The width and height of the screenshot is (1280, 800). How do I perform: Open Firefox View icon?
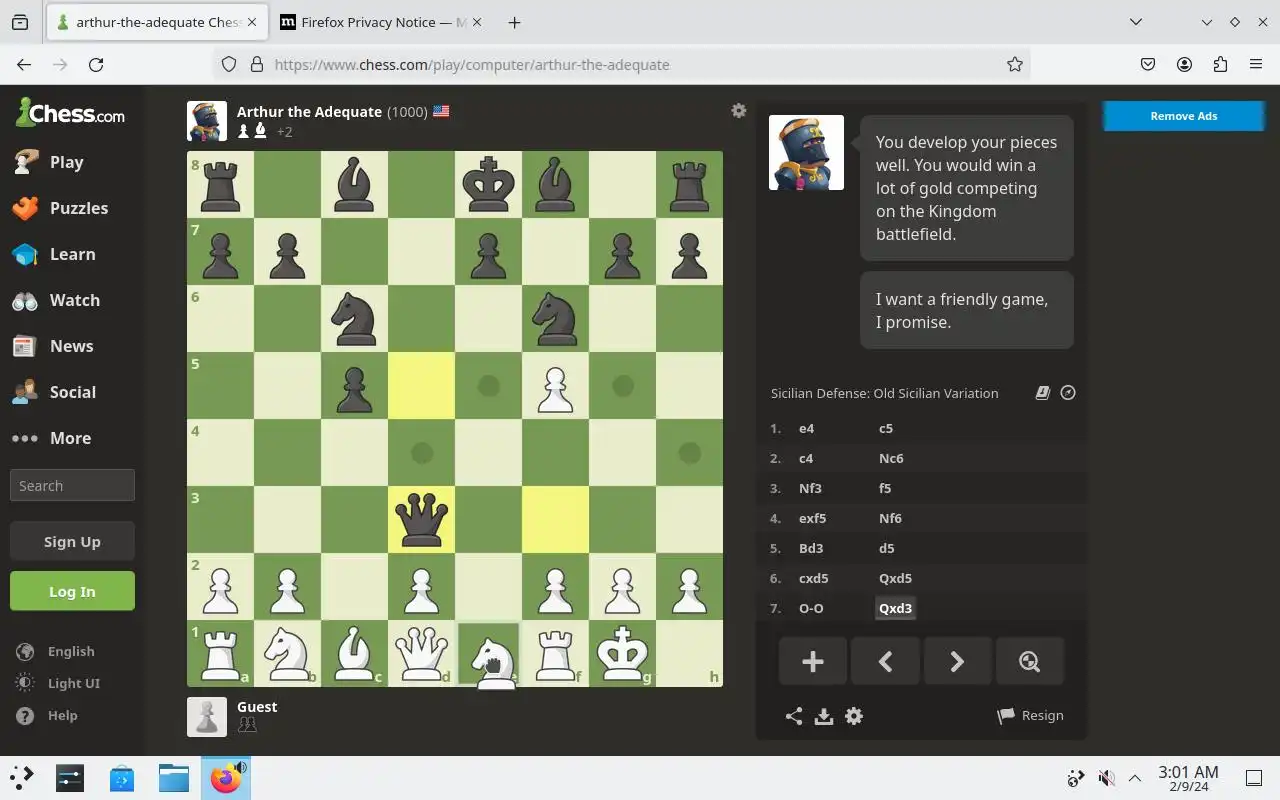coord(20,22)
